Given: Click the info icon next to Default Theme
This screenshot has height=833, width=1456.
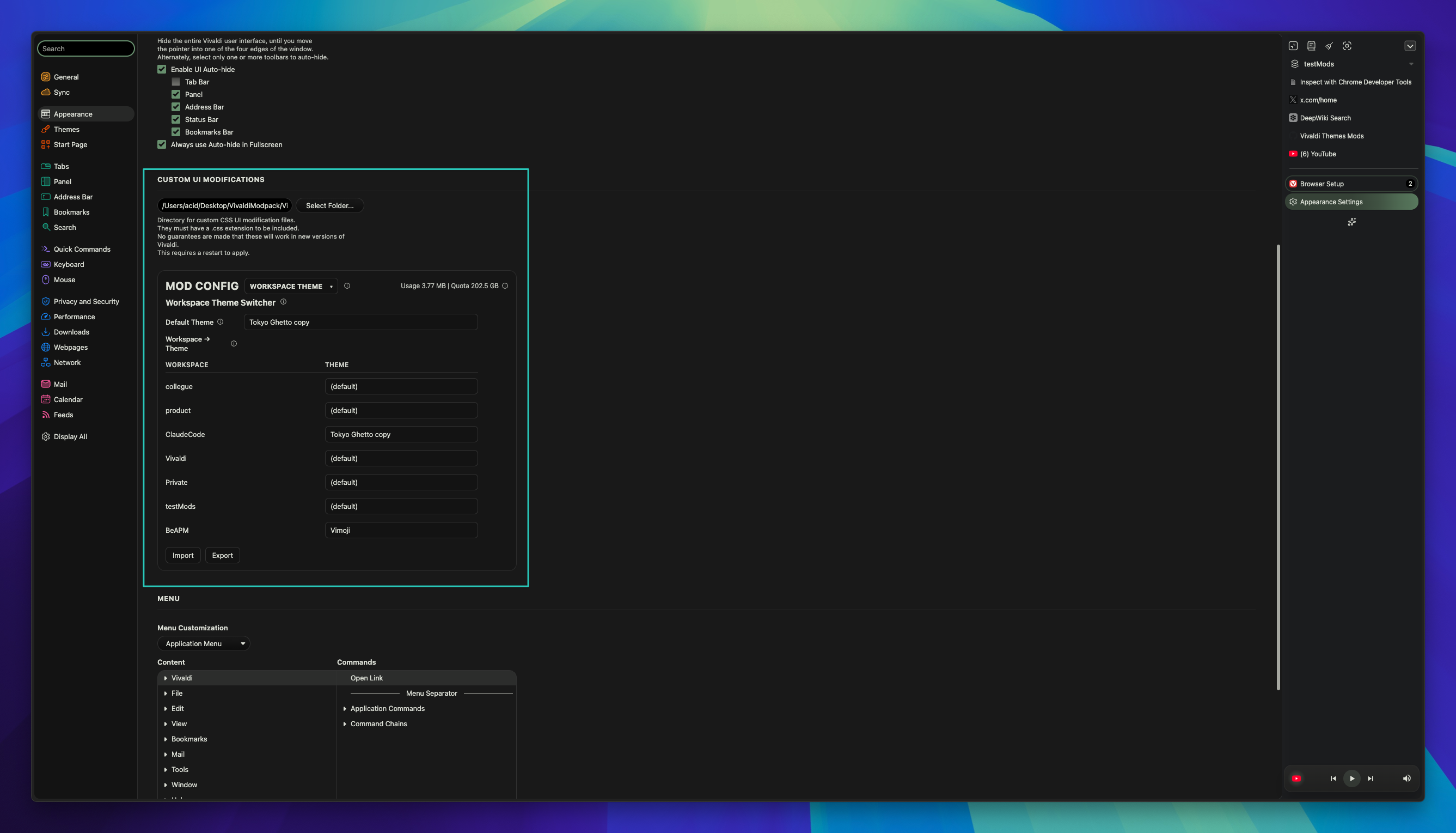Looking at the screenshot, I should click(x=220, y=322).
